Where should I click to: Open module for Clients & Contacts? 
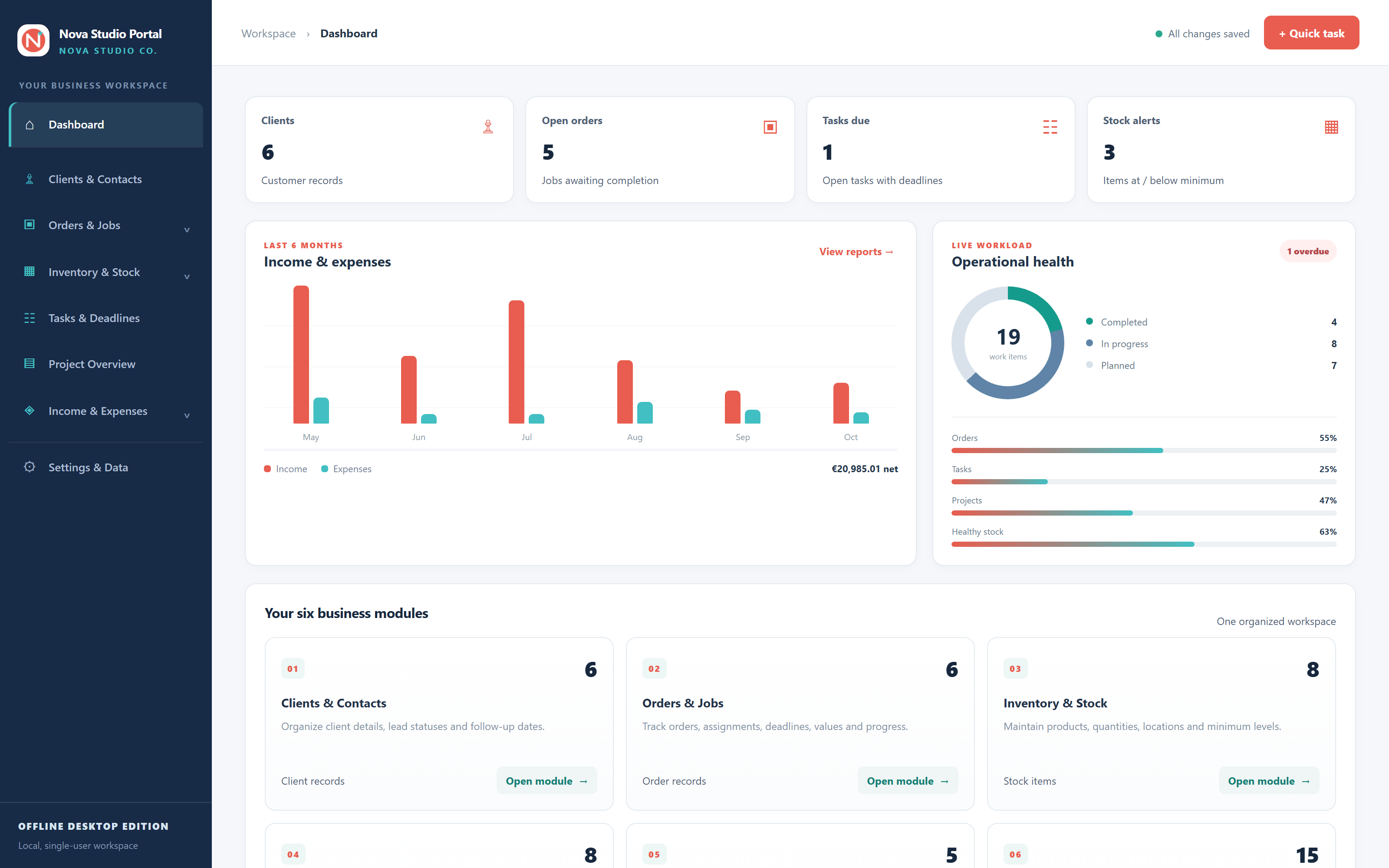click(x=546, y=781)
